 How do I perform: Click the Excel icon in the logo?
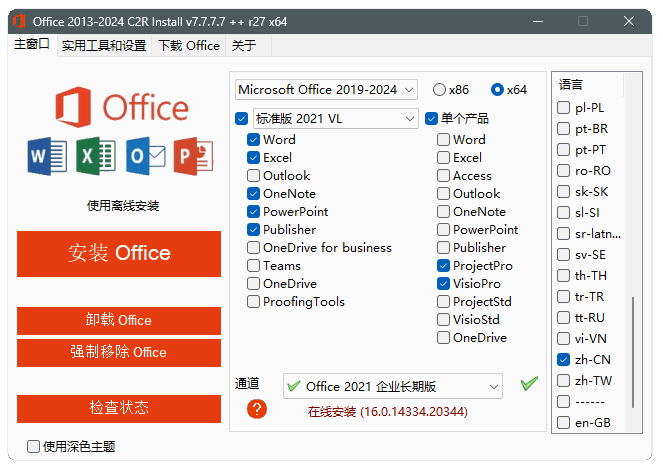(96, 156)
